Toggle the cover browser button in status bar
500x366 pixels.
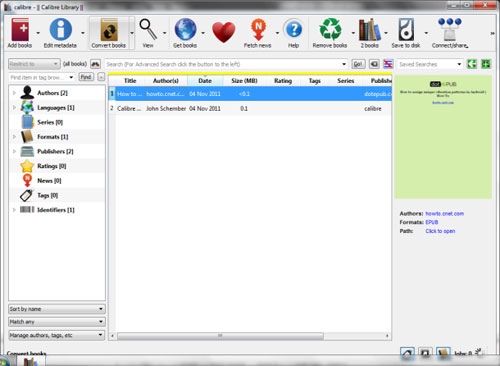(425, 353)
